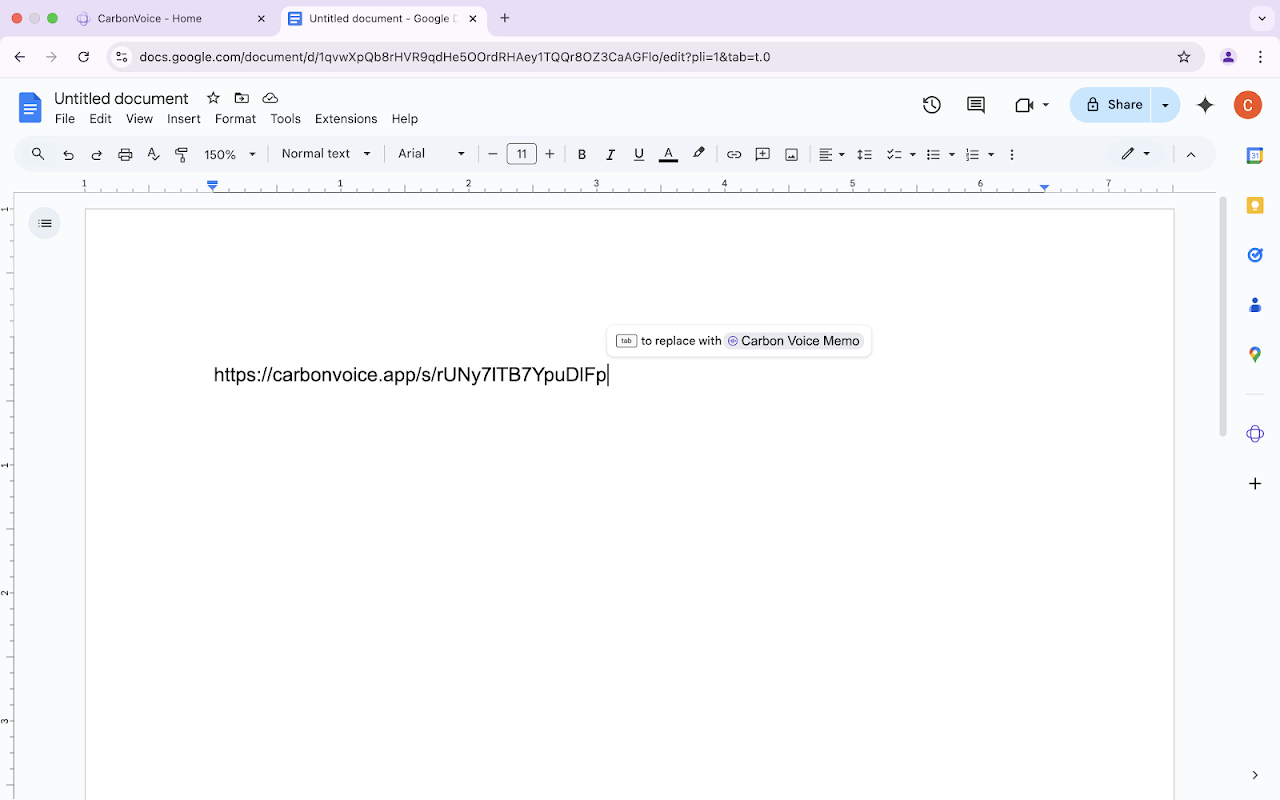Image resolution: width=1280 pixels, height=800 pixels.
Task: Toggle underline formatting
Action: (639, 154)
